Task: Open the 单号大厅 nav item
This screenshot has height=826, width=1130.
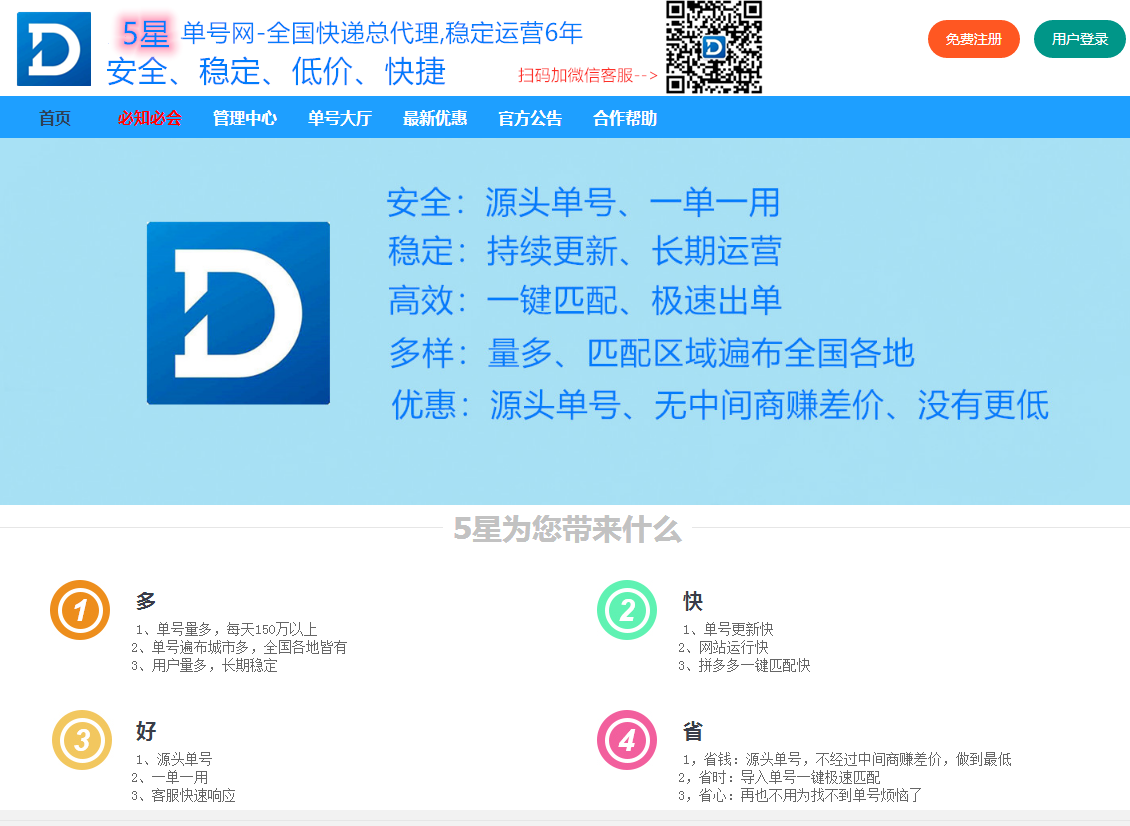Action: coord(340,118)
